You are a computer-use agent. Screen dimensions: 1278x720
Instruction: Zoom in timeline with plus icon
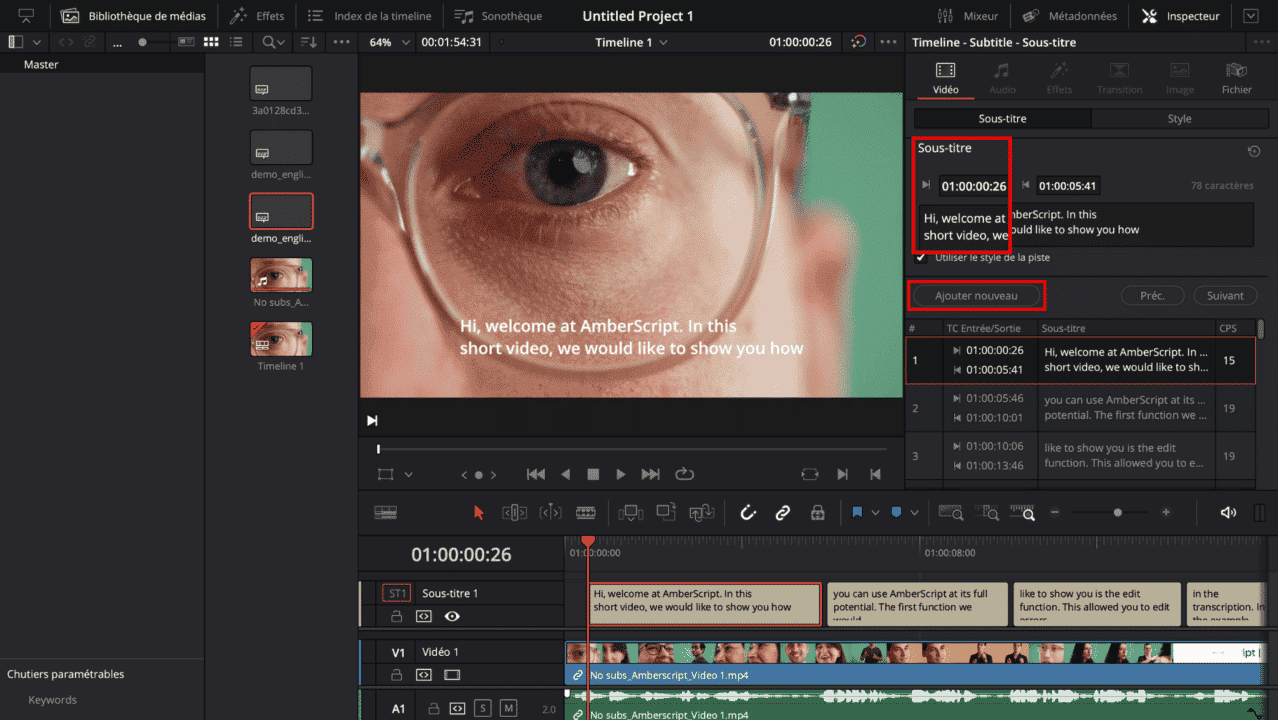click(1166, 512)
